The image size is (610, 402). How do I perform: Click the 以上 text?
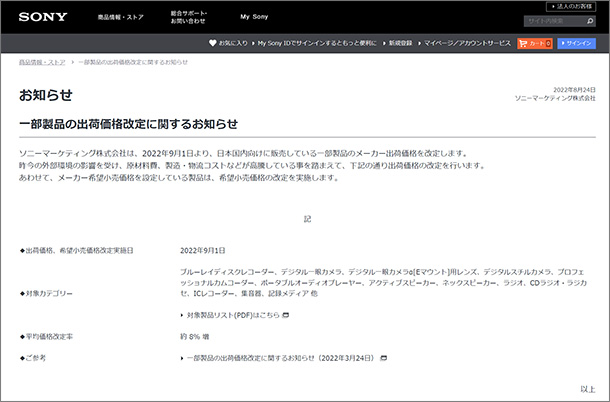point(588,389)
